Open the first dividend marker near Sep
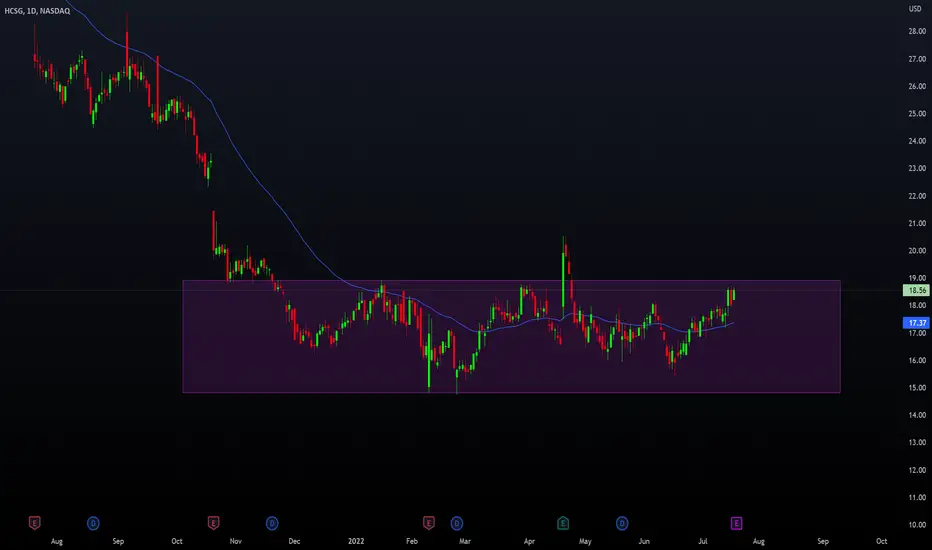932x550 pixels. pos(93,523)
